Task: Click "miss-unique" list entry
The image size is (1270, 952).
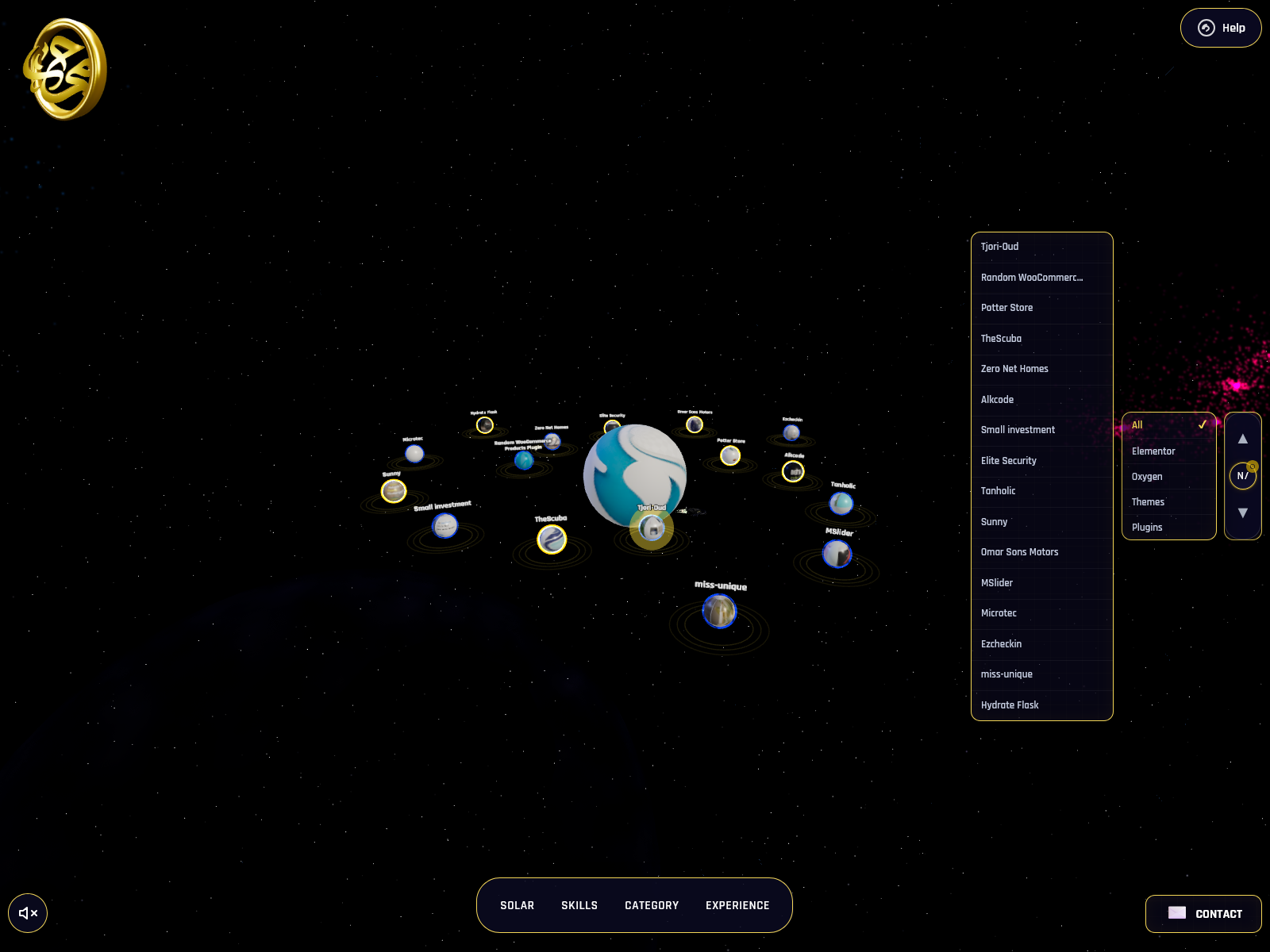Action: 1042,674
